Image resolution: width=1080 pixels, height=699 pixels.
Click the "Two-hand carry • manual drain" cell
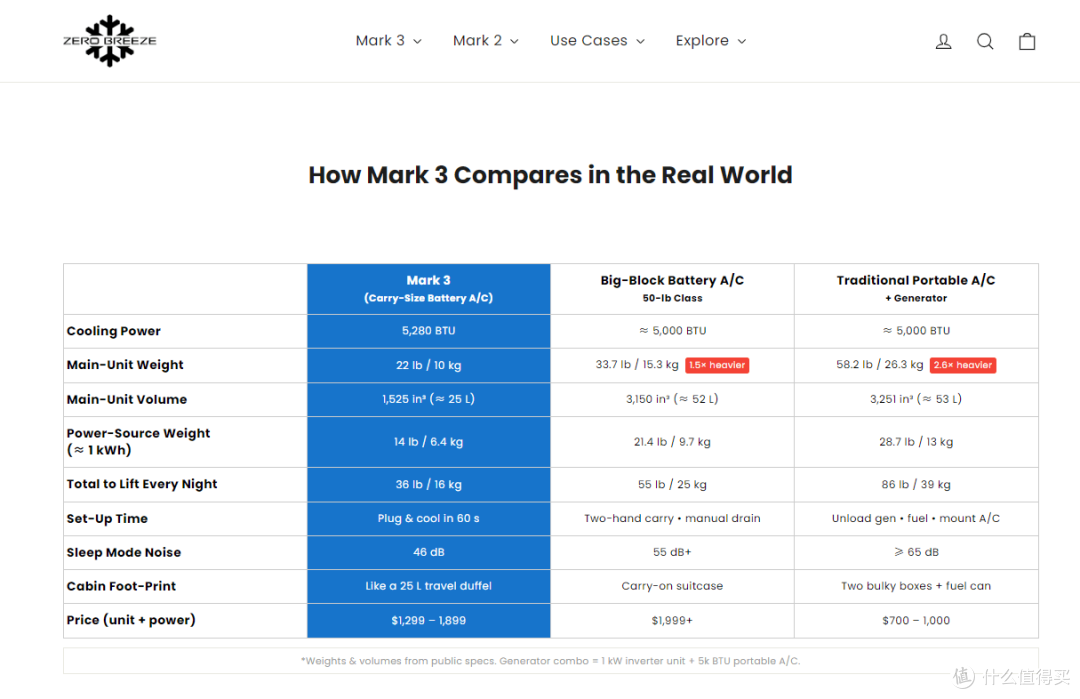tap(672, 519)
